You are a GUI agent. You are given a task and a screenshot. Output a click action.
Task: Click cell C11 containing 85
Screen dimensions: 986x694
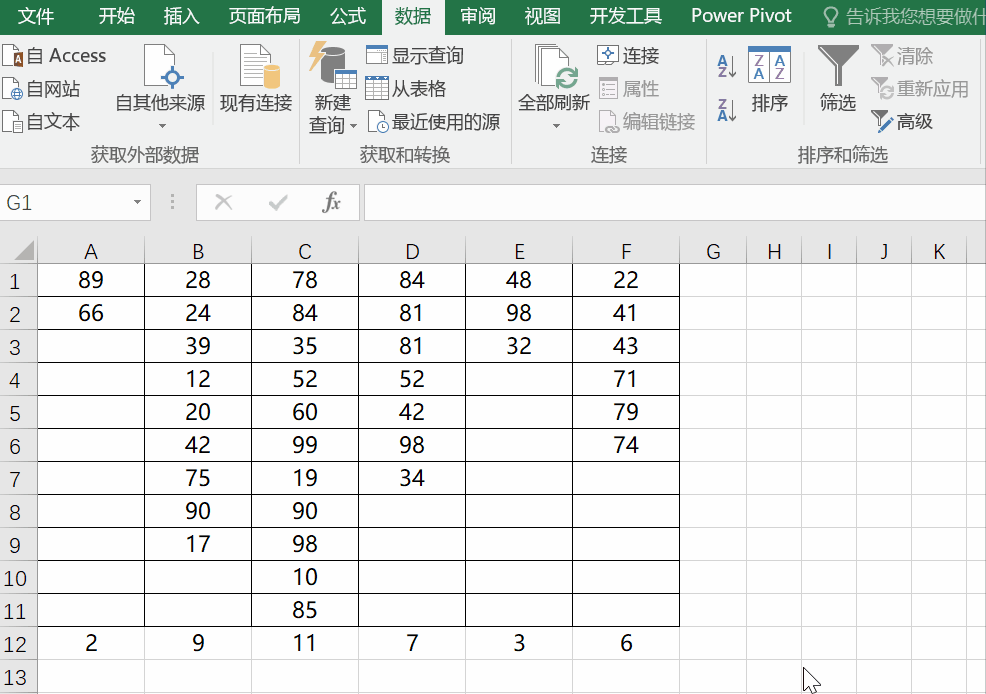pyautogui.click(x=305, y=610)
